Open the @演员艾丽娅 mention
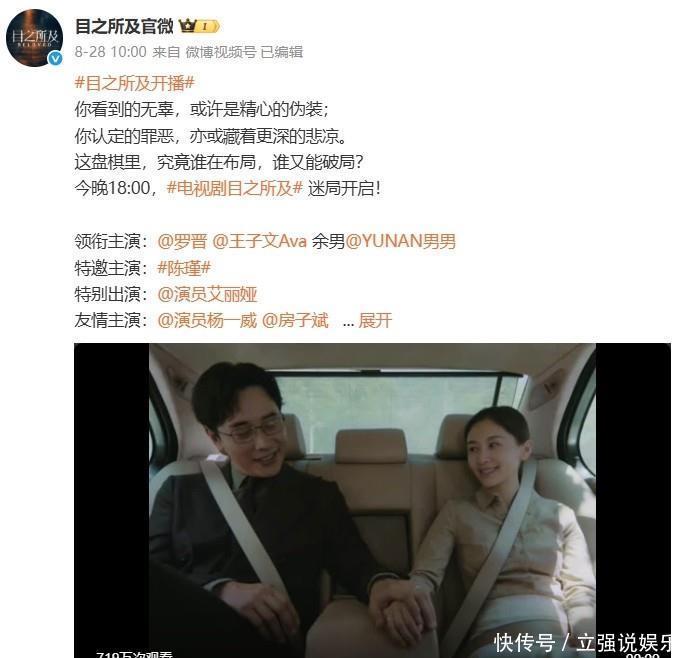Viewport: 686px width, 658px height. 207,294
